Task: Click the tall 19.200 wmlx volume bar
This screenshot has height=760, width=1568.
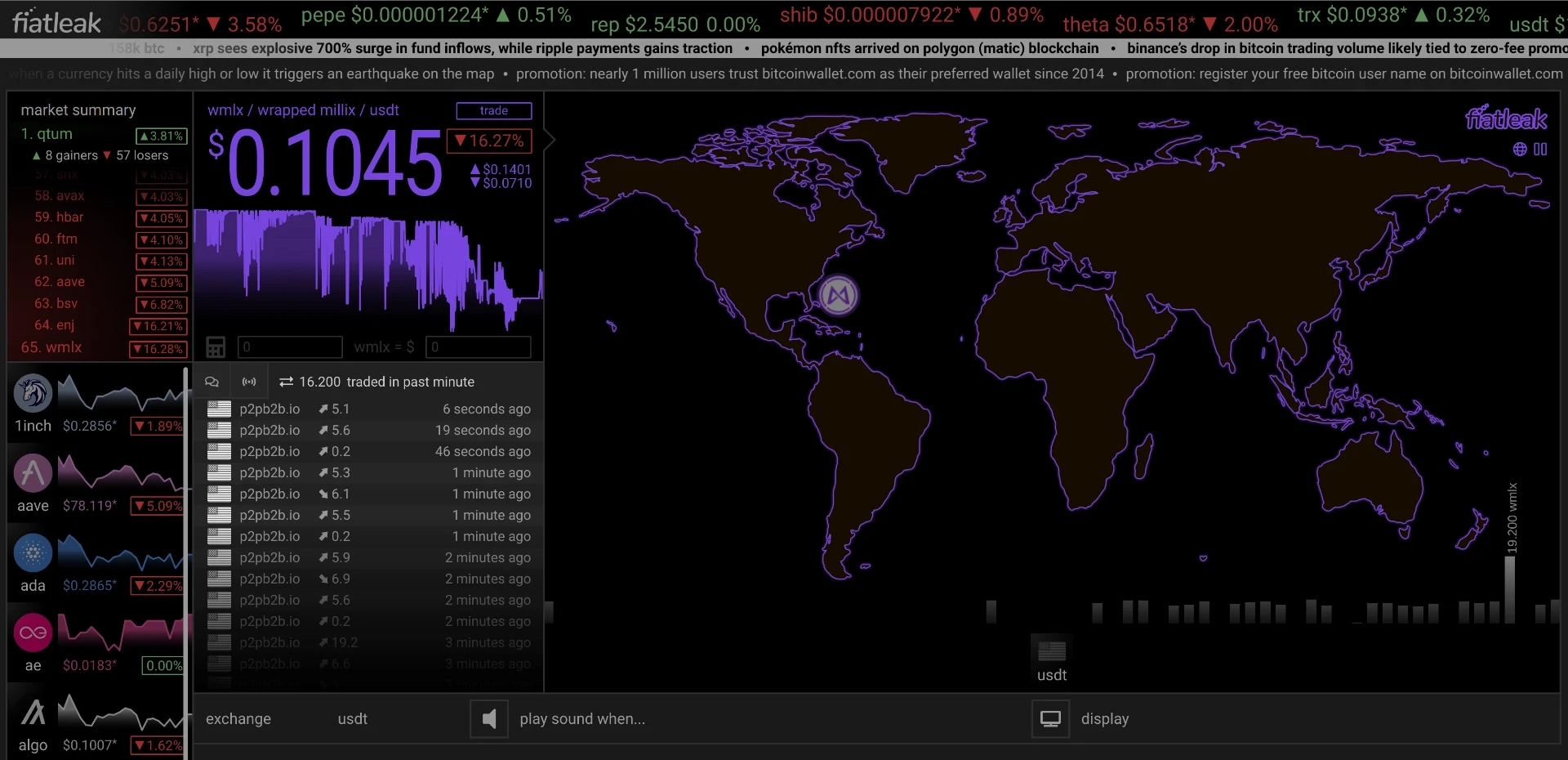Action: (x=1509, y=589)
